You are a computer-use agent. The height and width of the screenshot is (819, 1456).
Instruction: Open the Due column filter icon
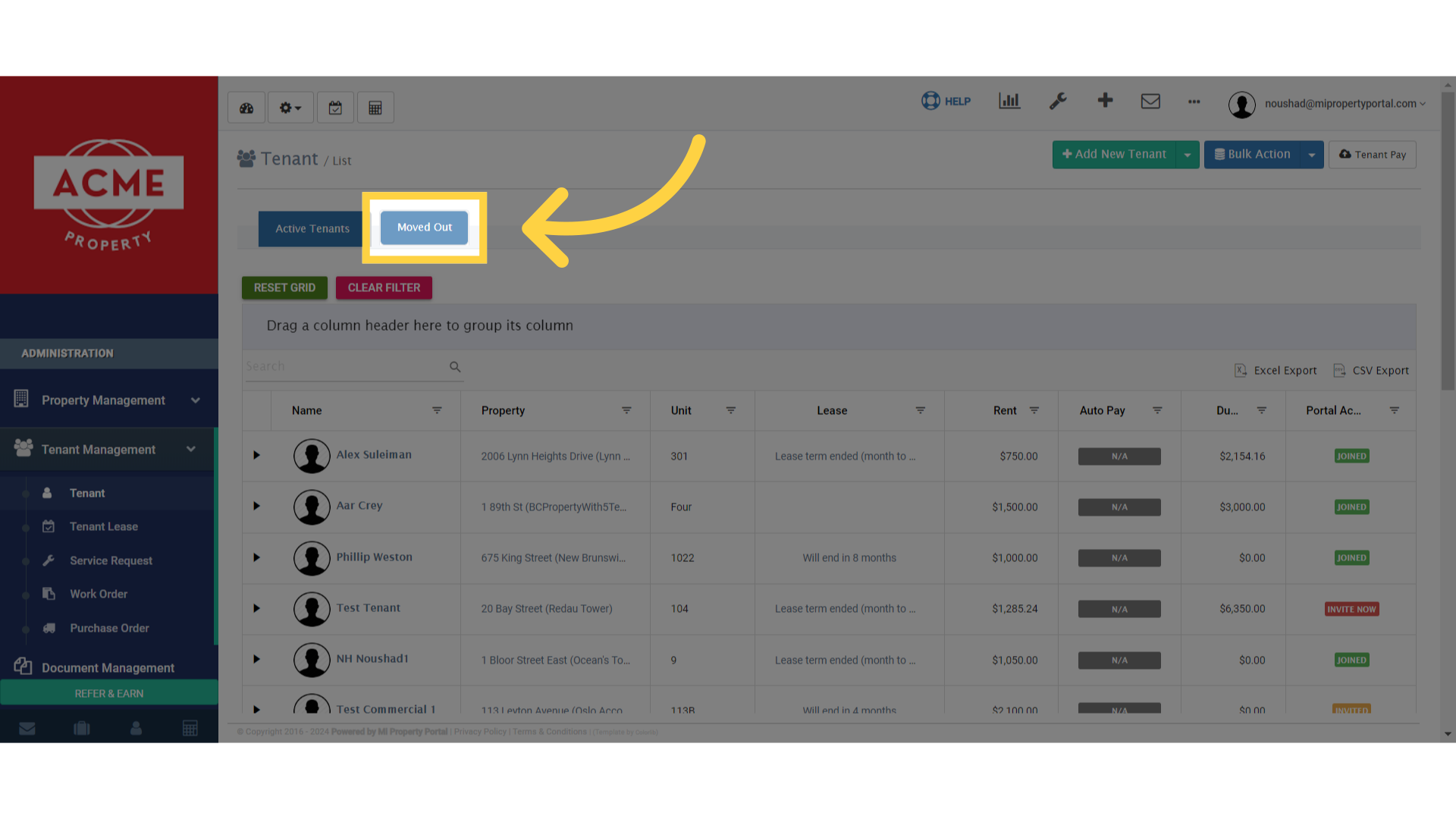pyautogui.click(x=1262, y=410)
